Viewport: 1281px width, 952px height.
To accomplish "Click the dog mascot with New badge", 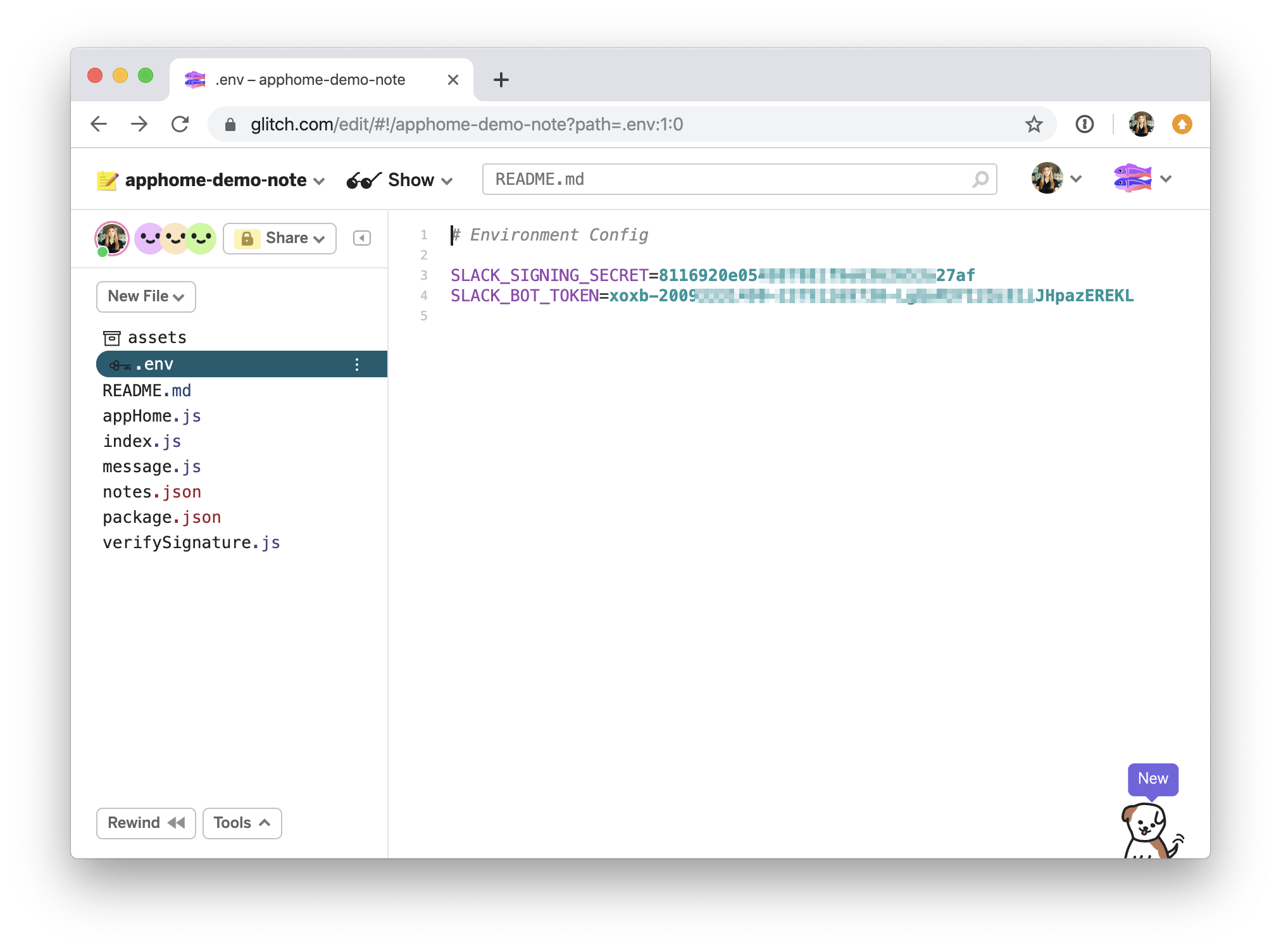I will coord(1146,829).
